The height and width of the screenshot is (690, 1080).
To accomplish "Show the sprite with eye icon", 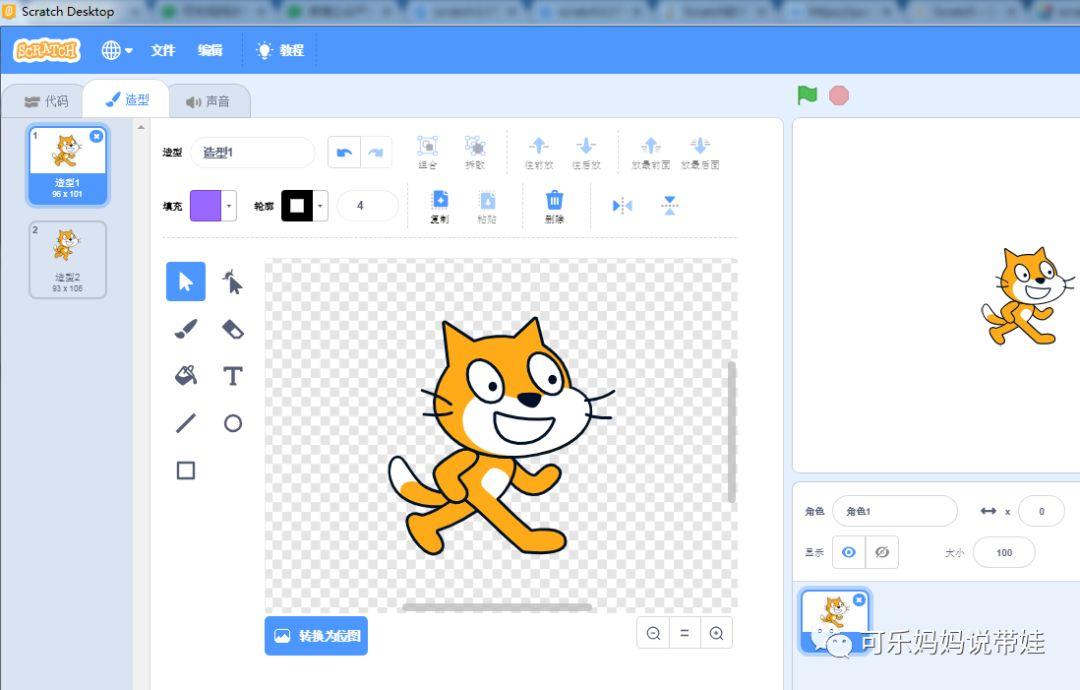I will tap(849, 552).
